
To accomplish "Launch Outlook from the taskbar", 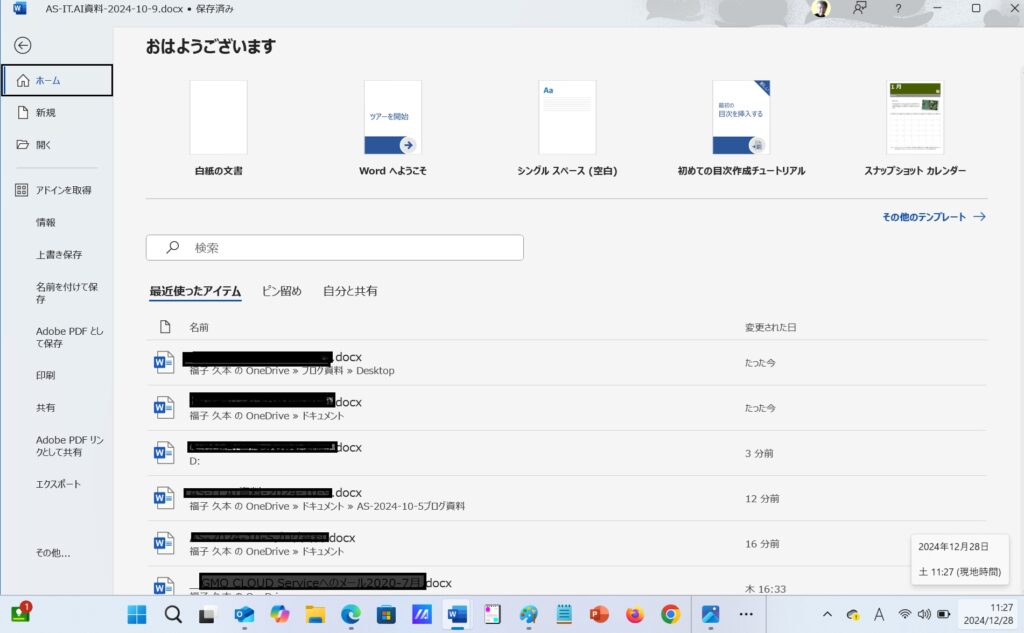I will (244, 615).
